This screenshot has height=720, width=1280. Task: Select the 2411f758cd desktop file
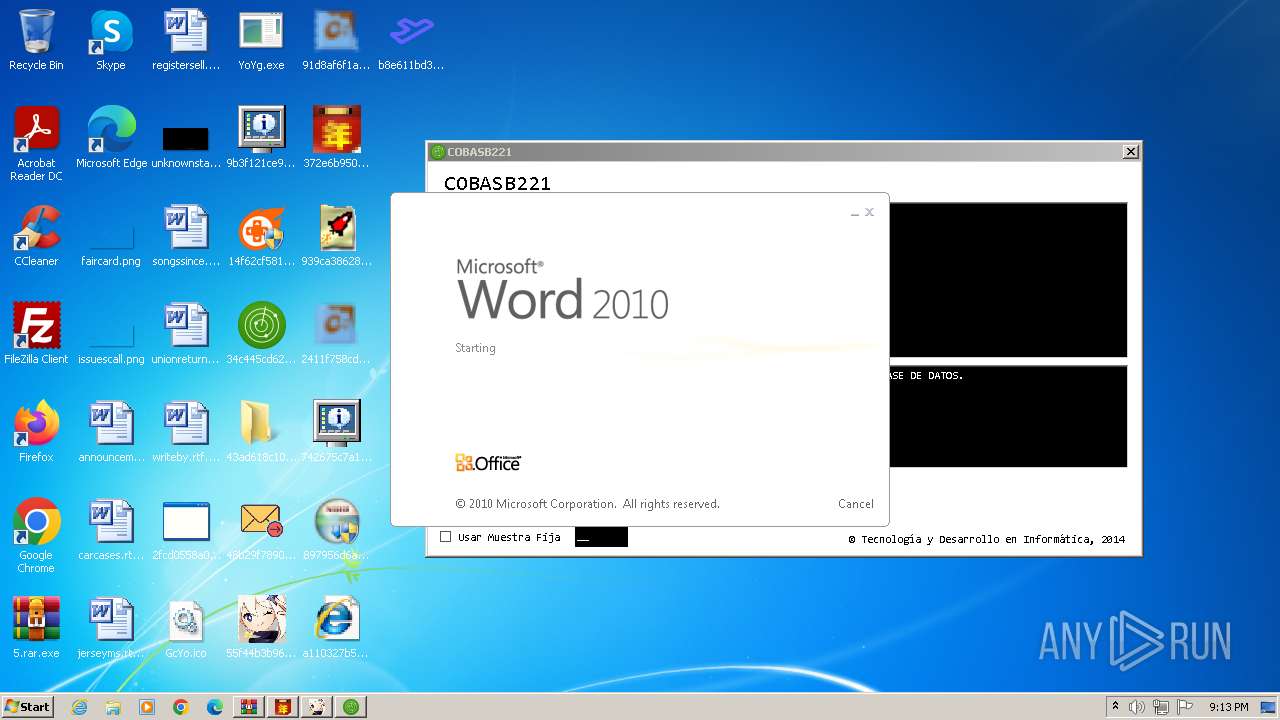coord(336,334)
